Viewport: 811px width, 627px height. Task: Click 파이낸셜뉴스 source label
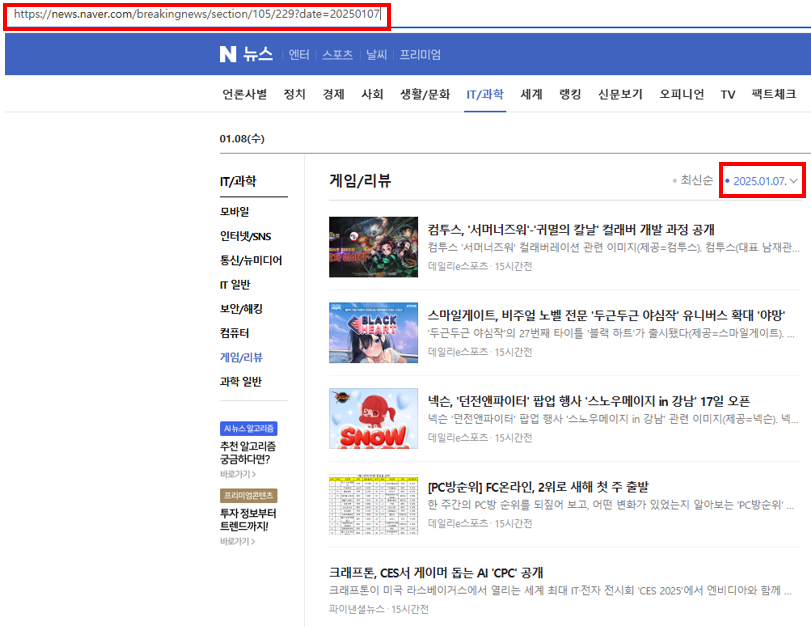click(x=356, y=609)
